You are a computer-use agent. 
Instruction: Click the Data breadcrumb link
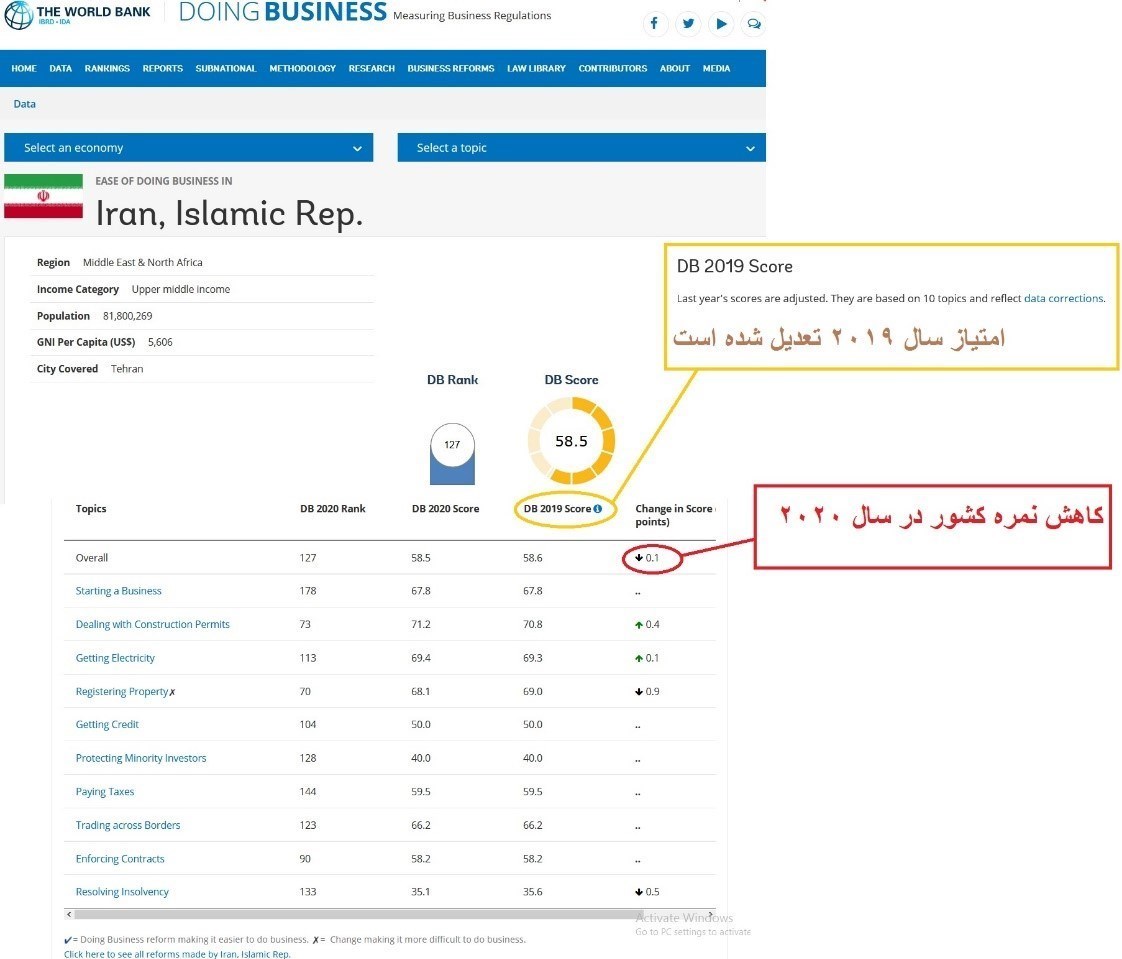coord(24,104)
